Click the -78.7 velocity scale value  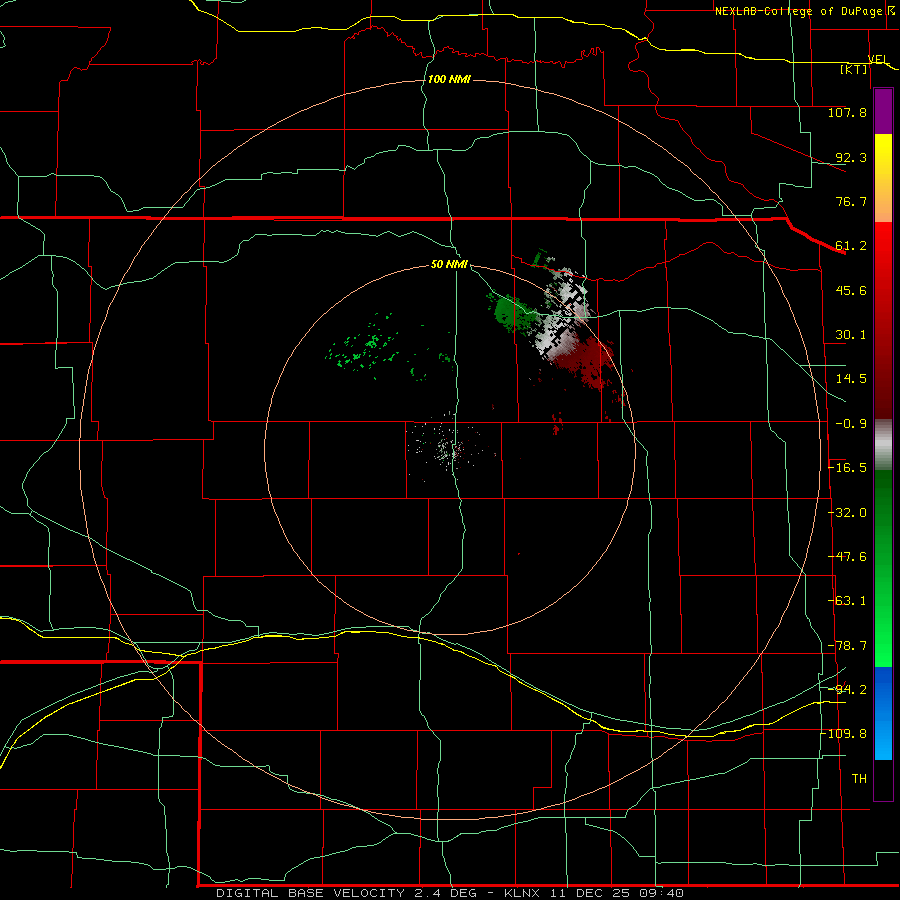[x=847, y=646]
